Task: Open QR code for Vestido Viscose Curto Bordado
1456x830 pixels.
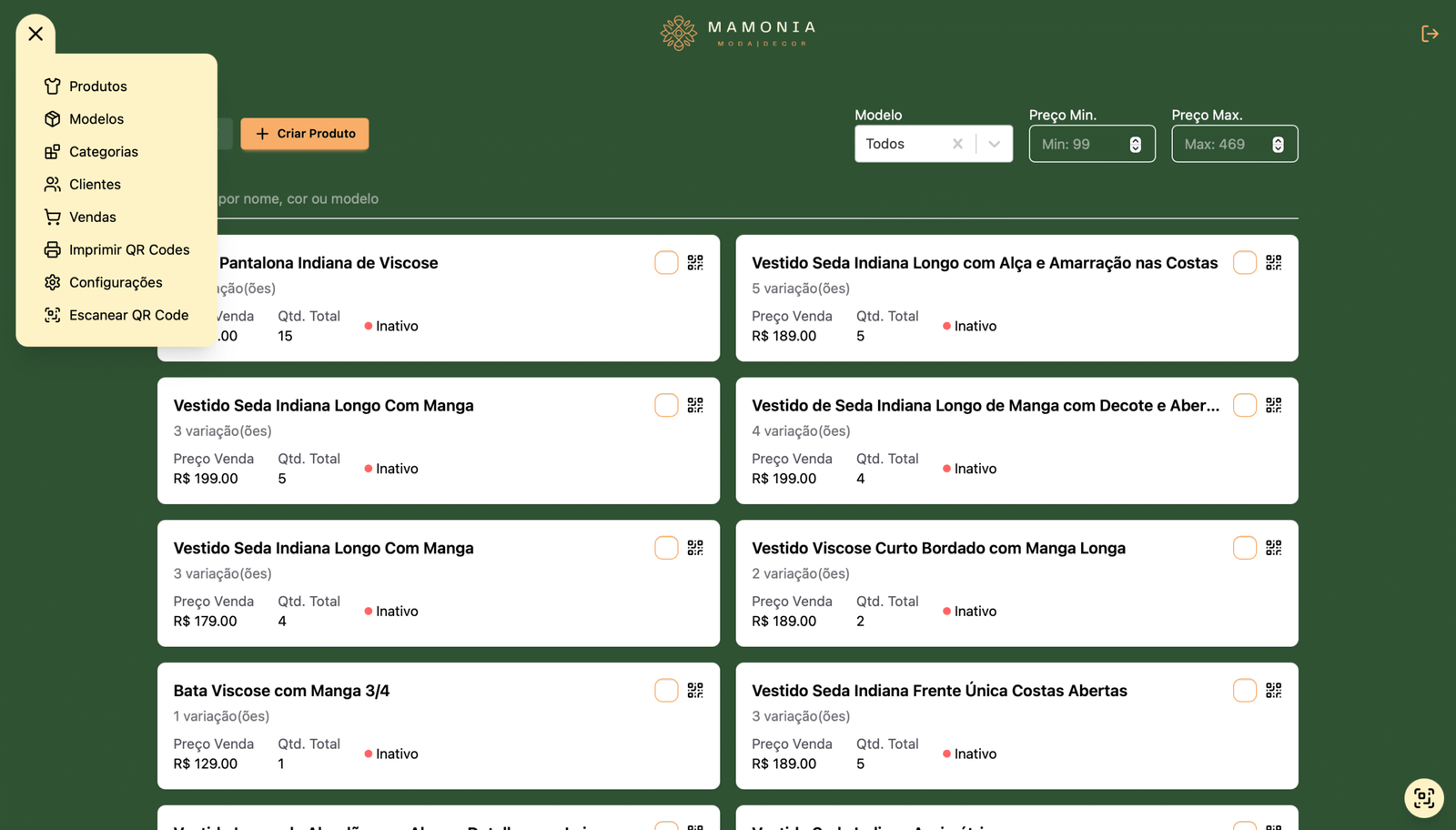Action: (x=1273, y=548)
